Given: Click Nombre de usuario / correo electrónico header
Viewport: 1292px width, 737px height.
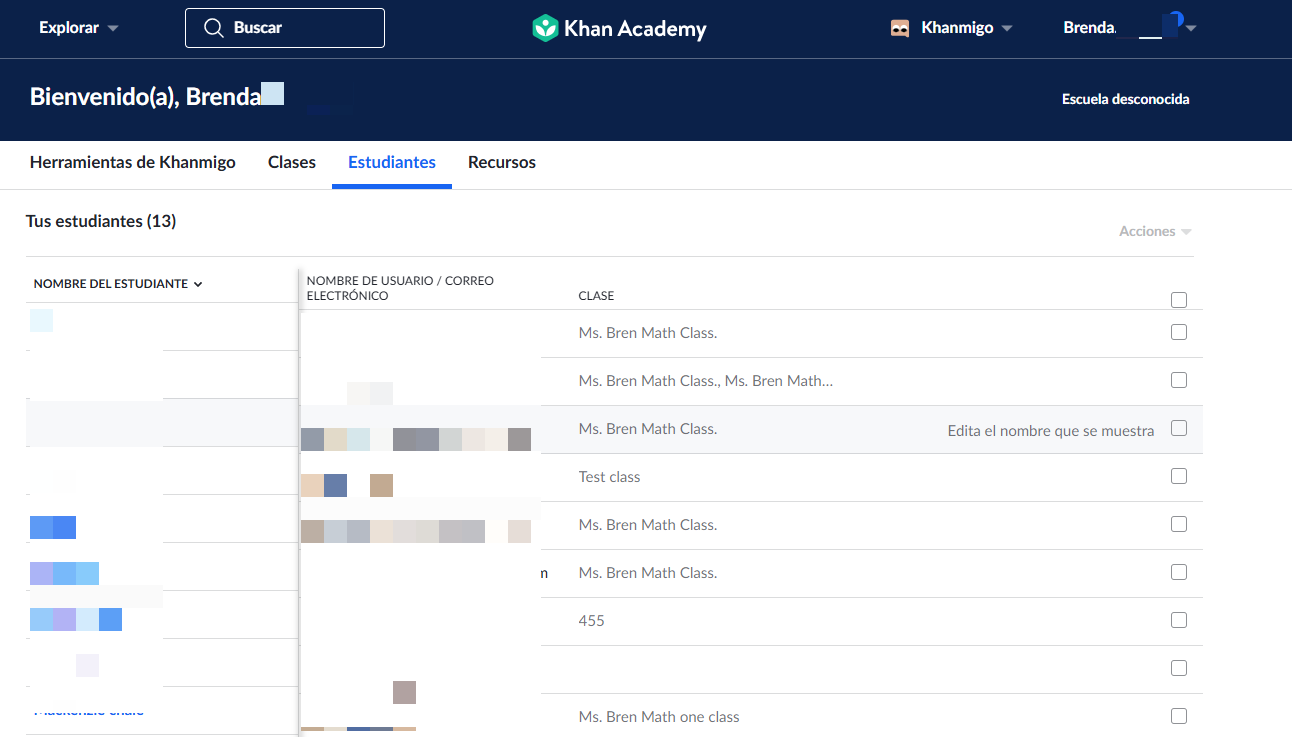Looking at the screenshot, I should coord(400,288).
